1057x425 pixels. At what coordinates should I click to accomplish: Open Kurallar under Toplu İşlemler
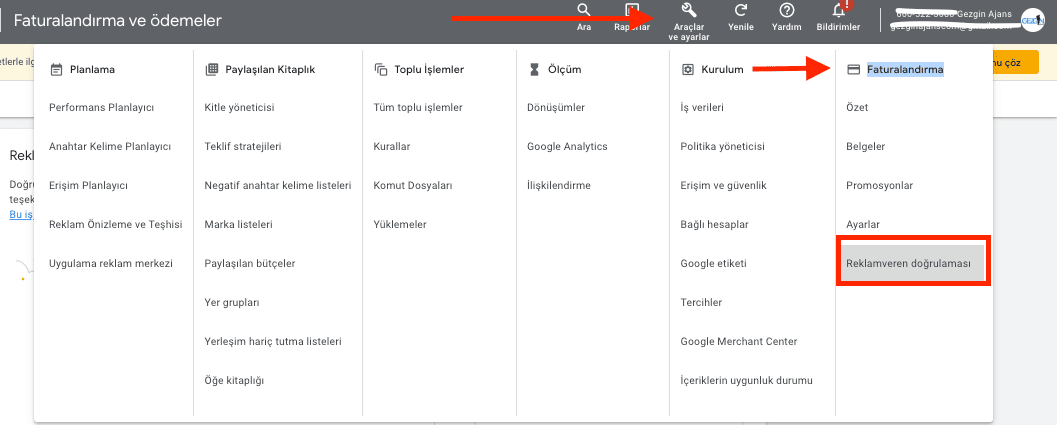[x=392, y=146]
